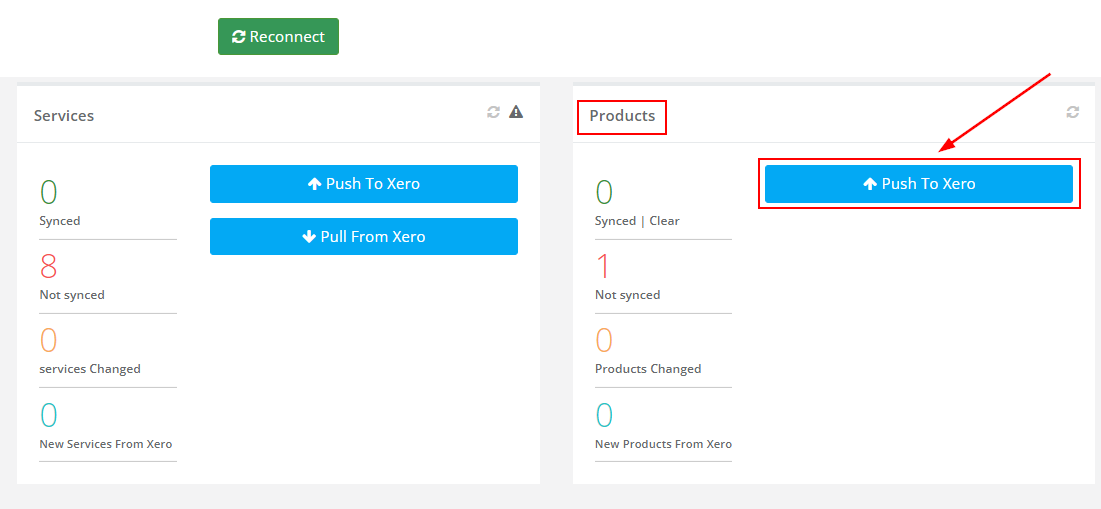Open New Services From Xero count

pos(48,415)
